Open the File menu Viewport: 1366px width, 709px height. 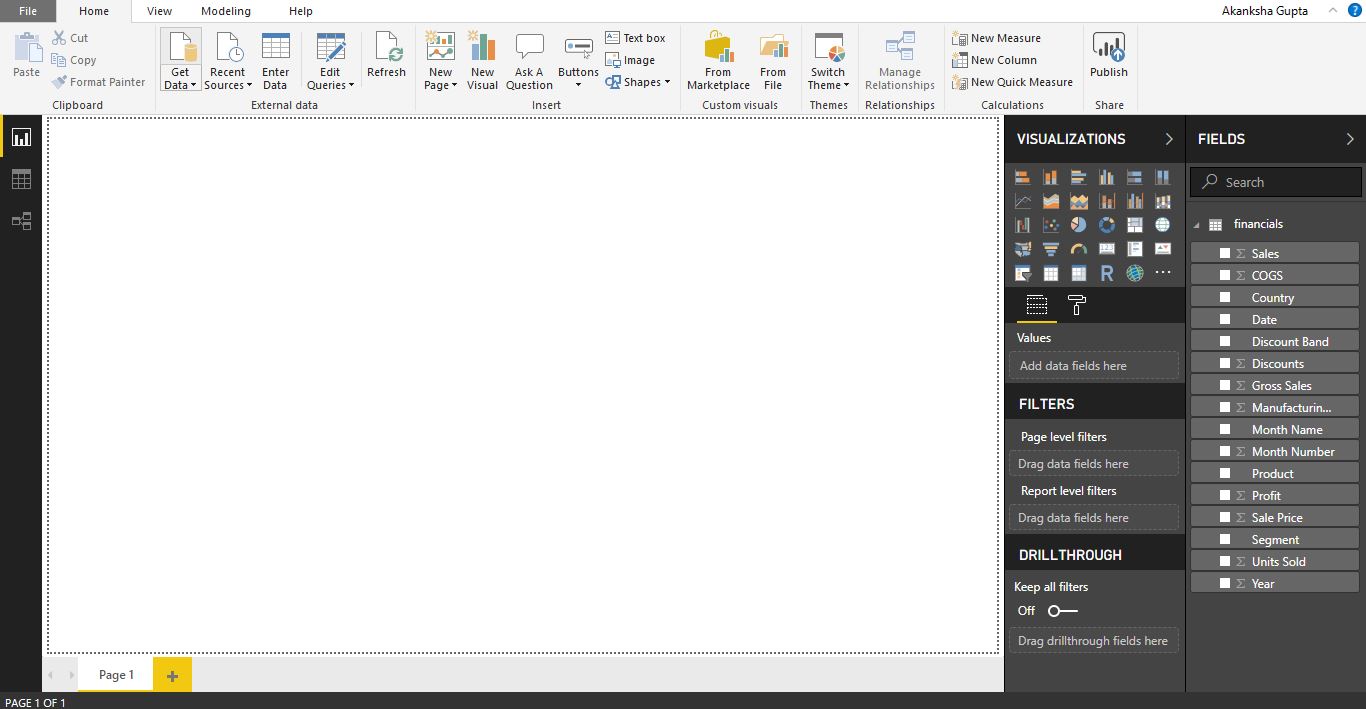click(27, 11)
